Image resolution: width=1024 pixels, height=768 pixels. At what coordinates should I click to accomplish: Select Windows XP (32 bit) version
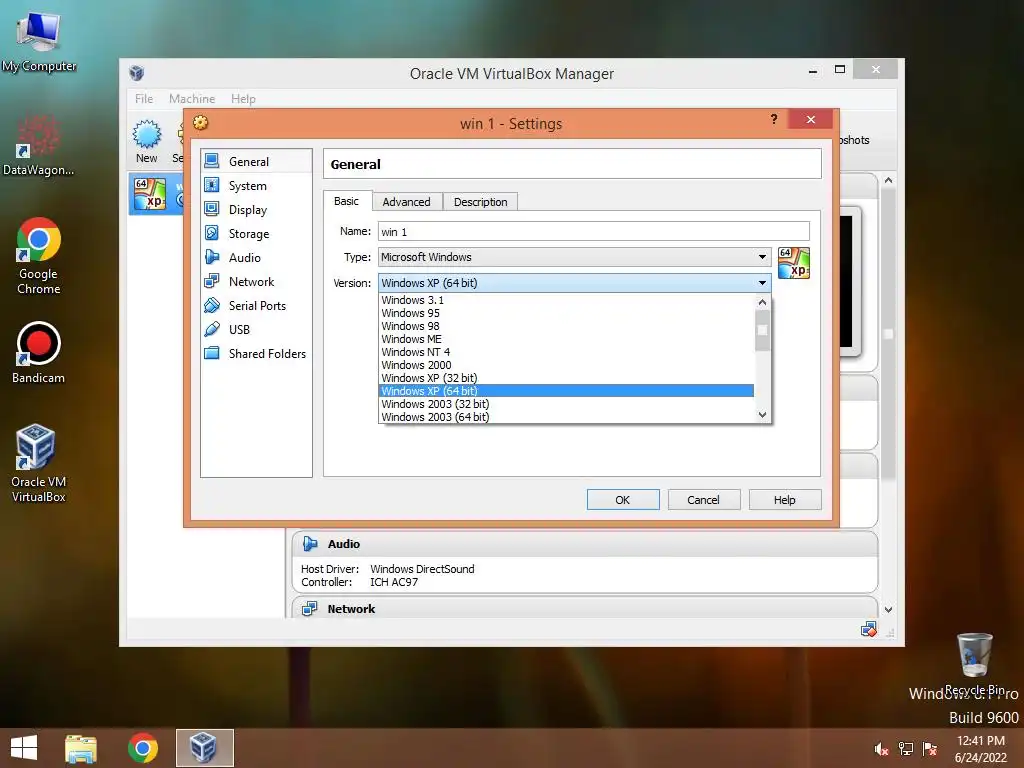click(566, 378)
